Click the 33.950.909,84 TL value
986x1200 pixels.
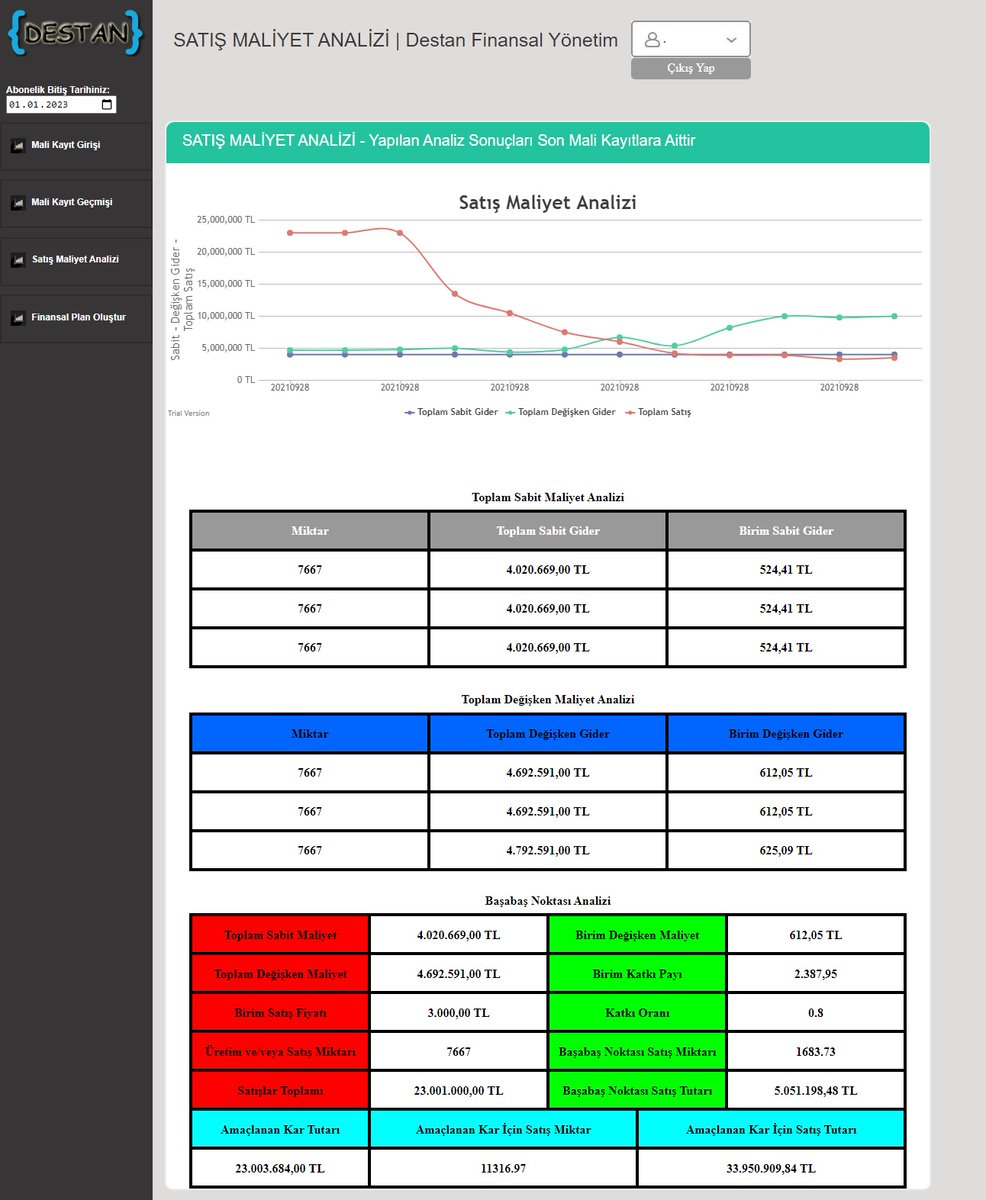tap(772, 1168)
